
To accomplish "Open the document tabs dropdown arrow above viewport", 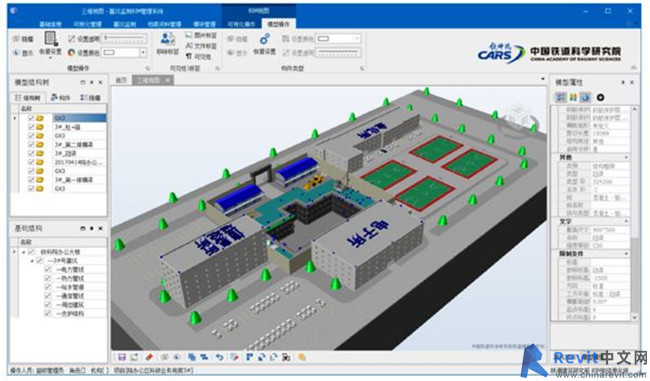I will click(x=543, y=79).
